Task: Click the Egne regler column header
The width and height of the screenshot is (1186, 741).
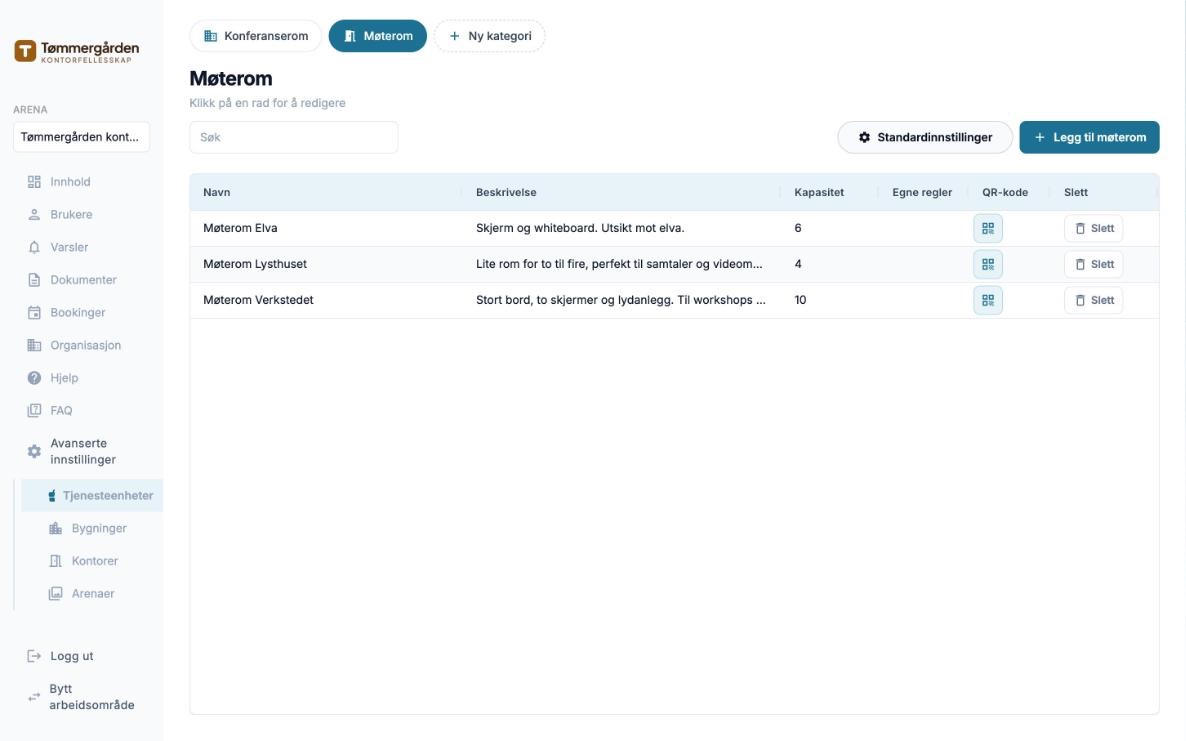Action: [x=922, y=192]
